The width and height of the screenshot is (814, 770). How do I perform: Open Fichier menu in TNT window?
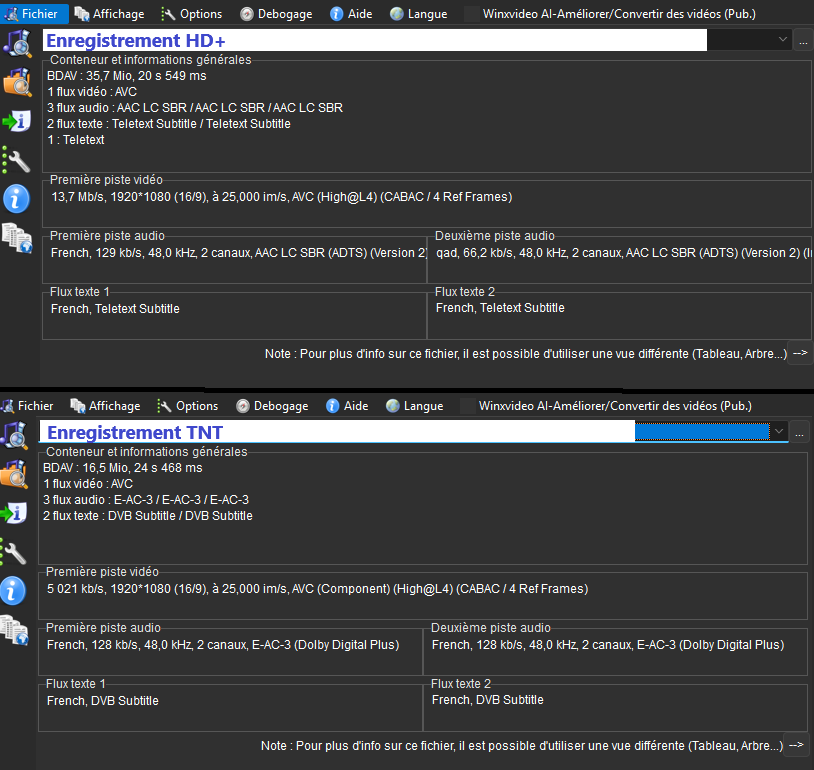pyautogui.click(x=28, y=406)
